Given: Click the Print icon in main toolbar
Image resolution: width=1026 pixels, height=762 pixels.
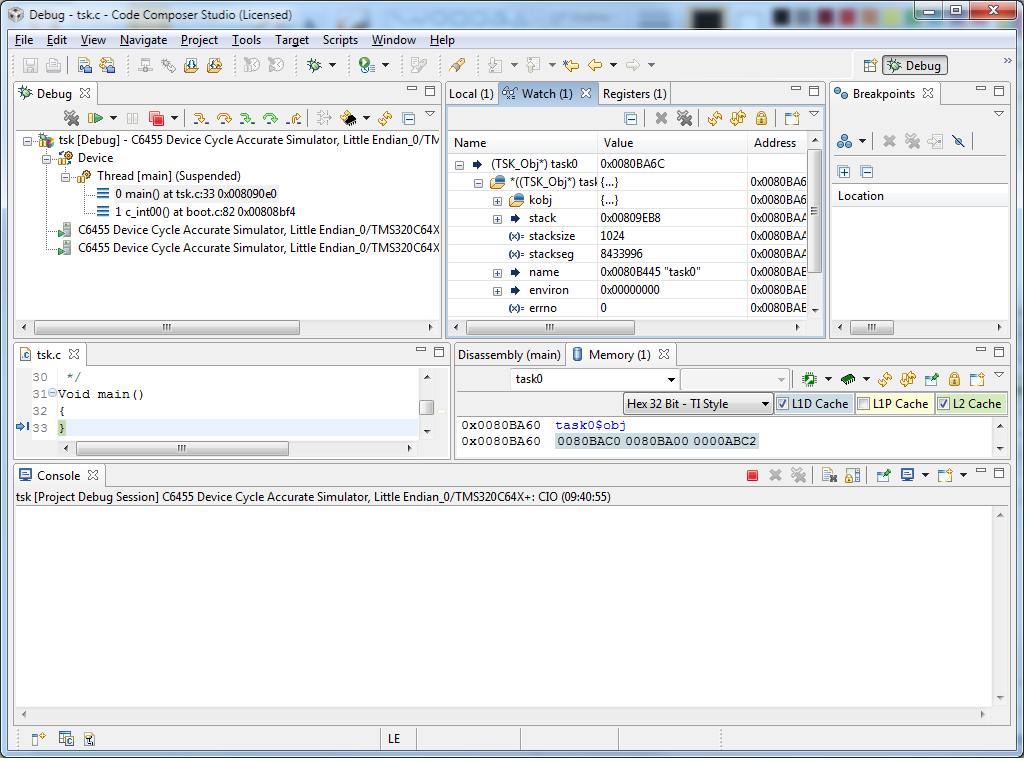Looking at the screenshot, I should (x=54, y=65).
